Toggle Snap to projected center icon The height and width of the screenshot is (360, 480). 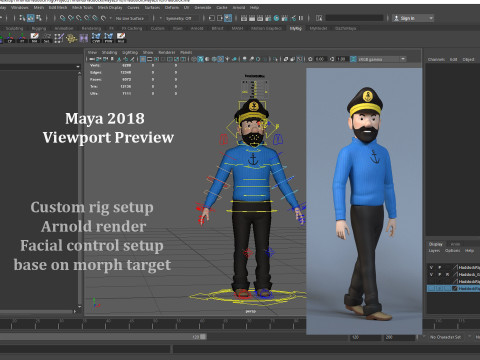point(87,18)
